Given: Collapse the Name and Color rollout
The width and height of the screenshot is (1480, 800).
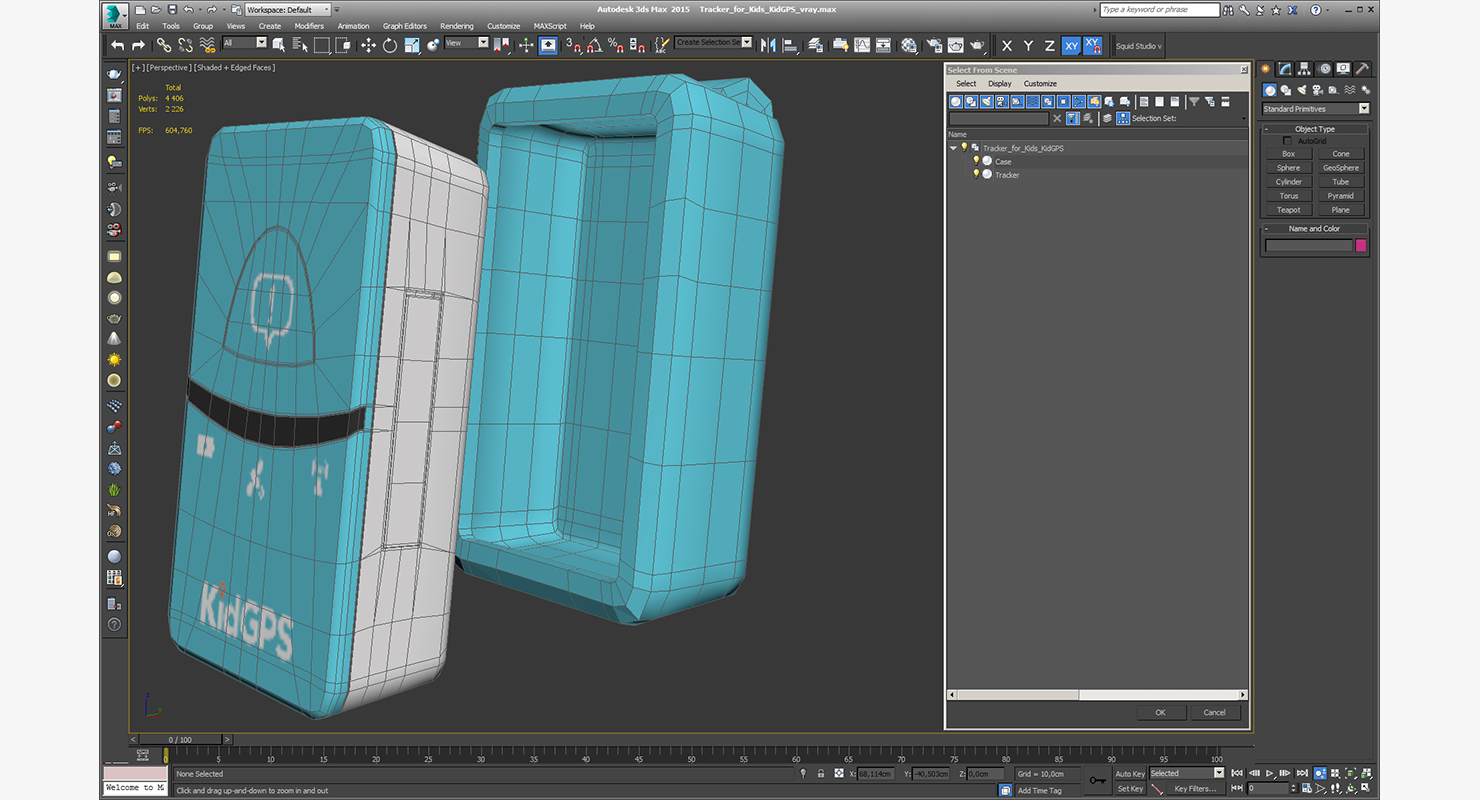Looking at the screenshot, I should 1314,229.
